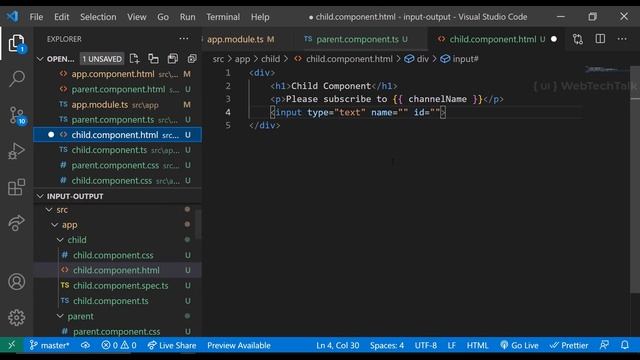The image size is (640, 360).
Task: Collapse the Open Editors section
Action: tap(40, 59)
